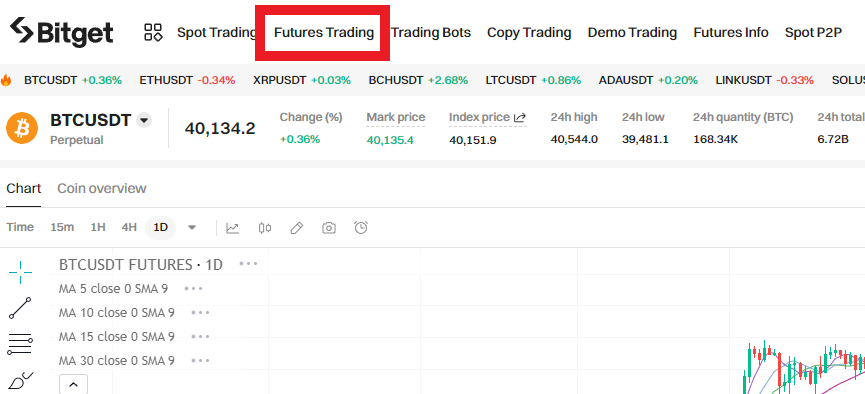Image resolution: width=865 pixels, height=394 pixels.
Task: Select the brush drawing tool
Action: [x=20, y=381]
